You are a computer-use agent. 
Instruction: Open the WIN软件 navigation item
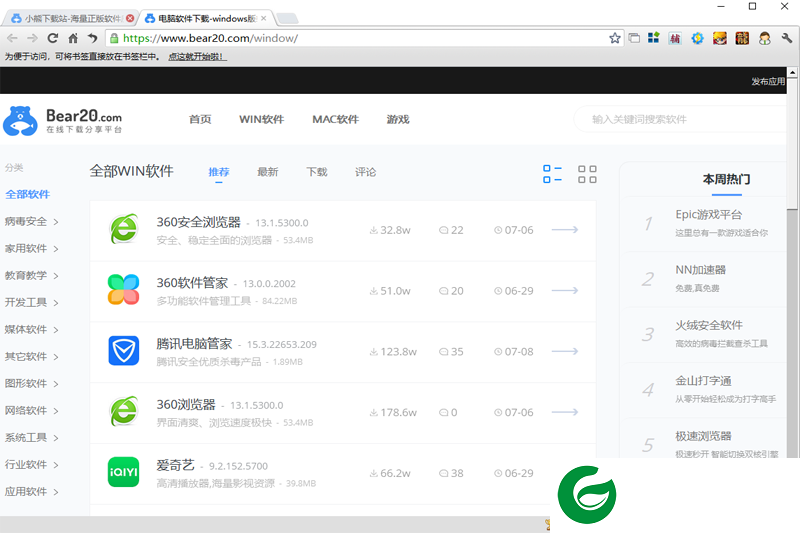262,119
